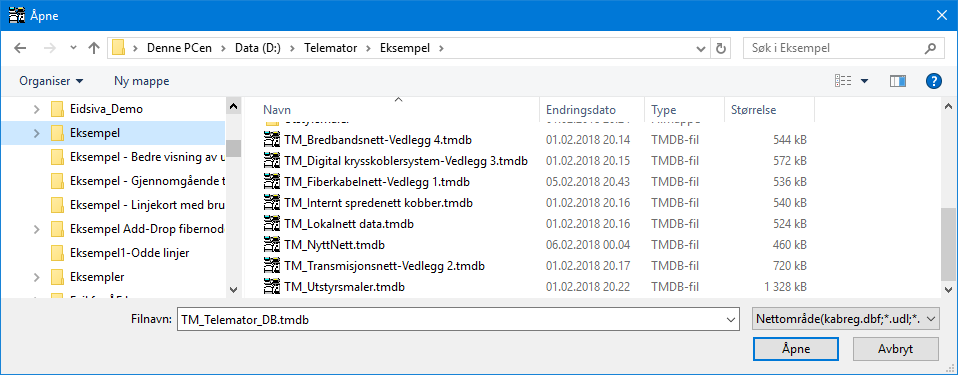Click Telemator in the address path
The width and height of the screenshot is (958, 375).
coord(331,48)
